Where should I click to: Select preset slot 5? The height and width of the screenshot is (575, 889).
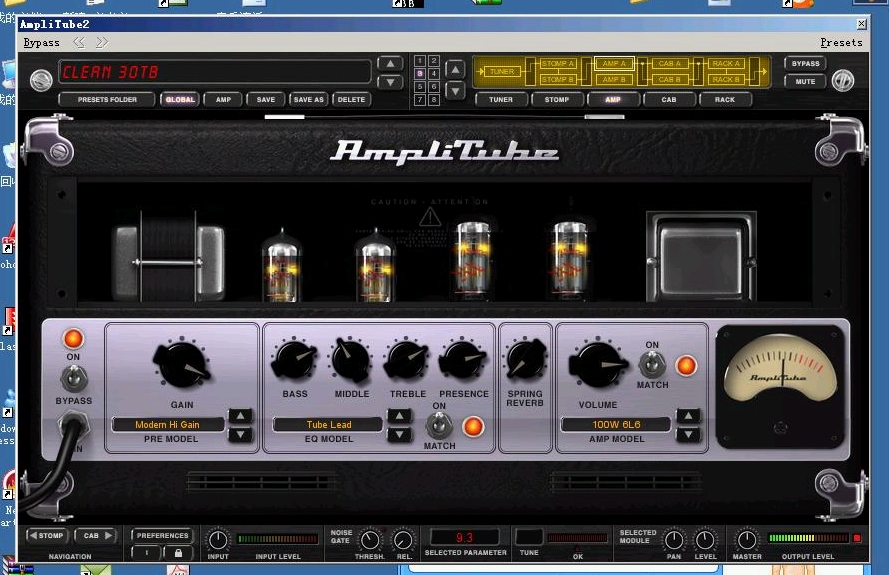point(420,87)
